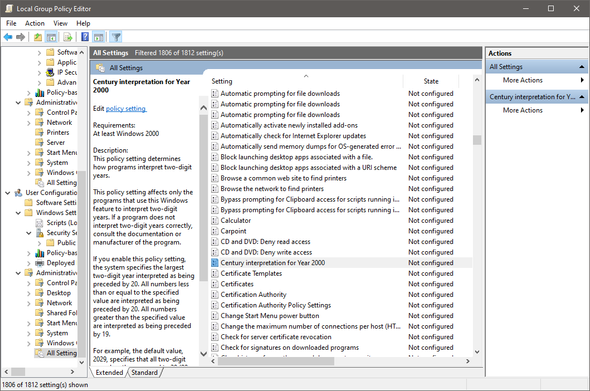Image resolution: width=590 pixels, height=391 pixels.
Task: Open the policy setting edit link
Action: click(x=126, y=108)
